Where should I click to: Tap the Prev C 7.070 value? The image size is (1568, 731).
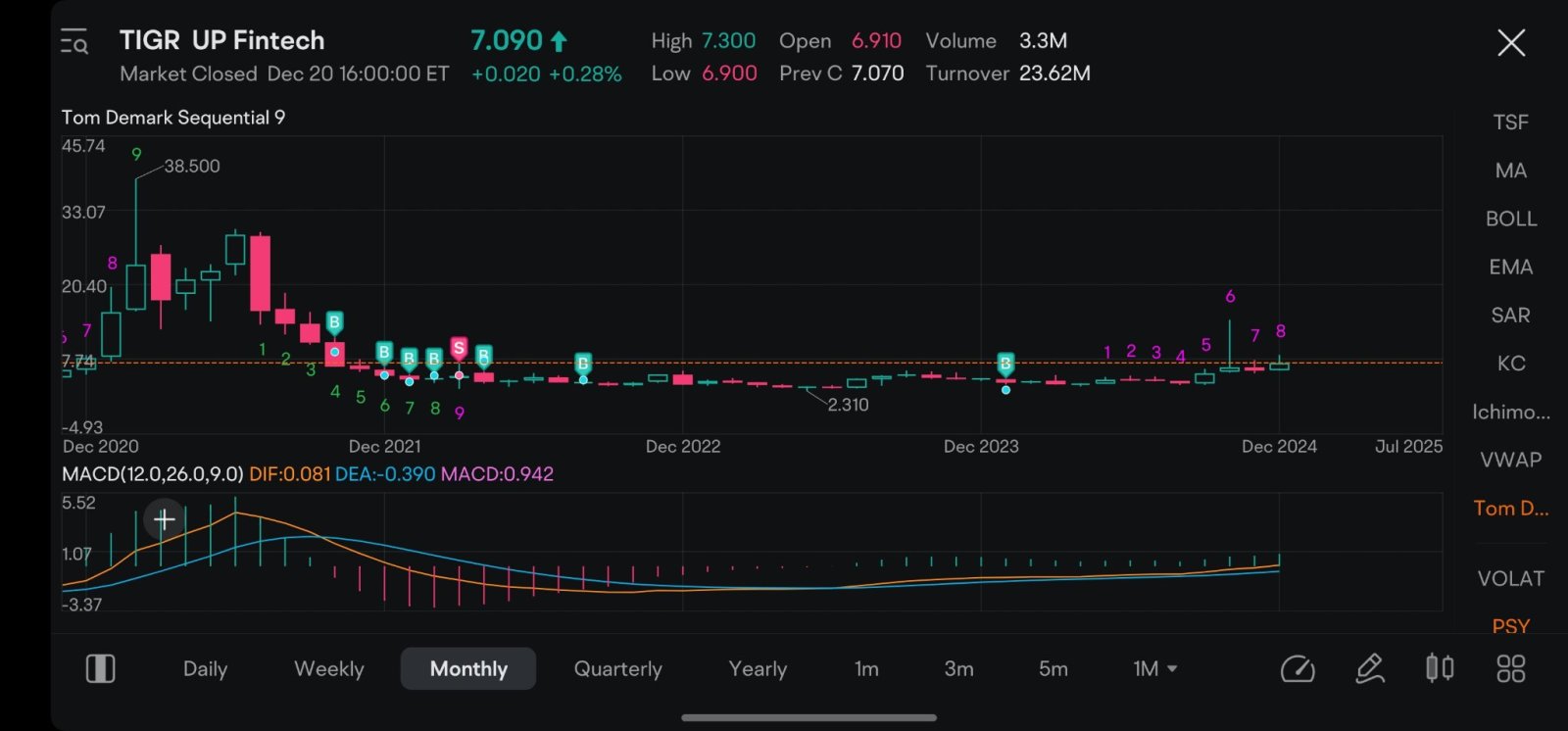coord(877,73)
